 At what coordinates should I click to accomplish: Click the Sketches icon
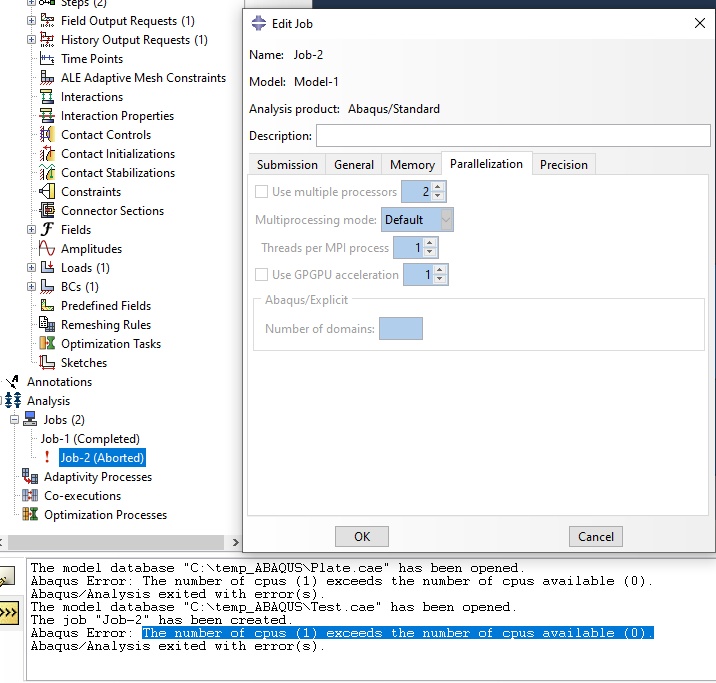(47, 363)
